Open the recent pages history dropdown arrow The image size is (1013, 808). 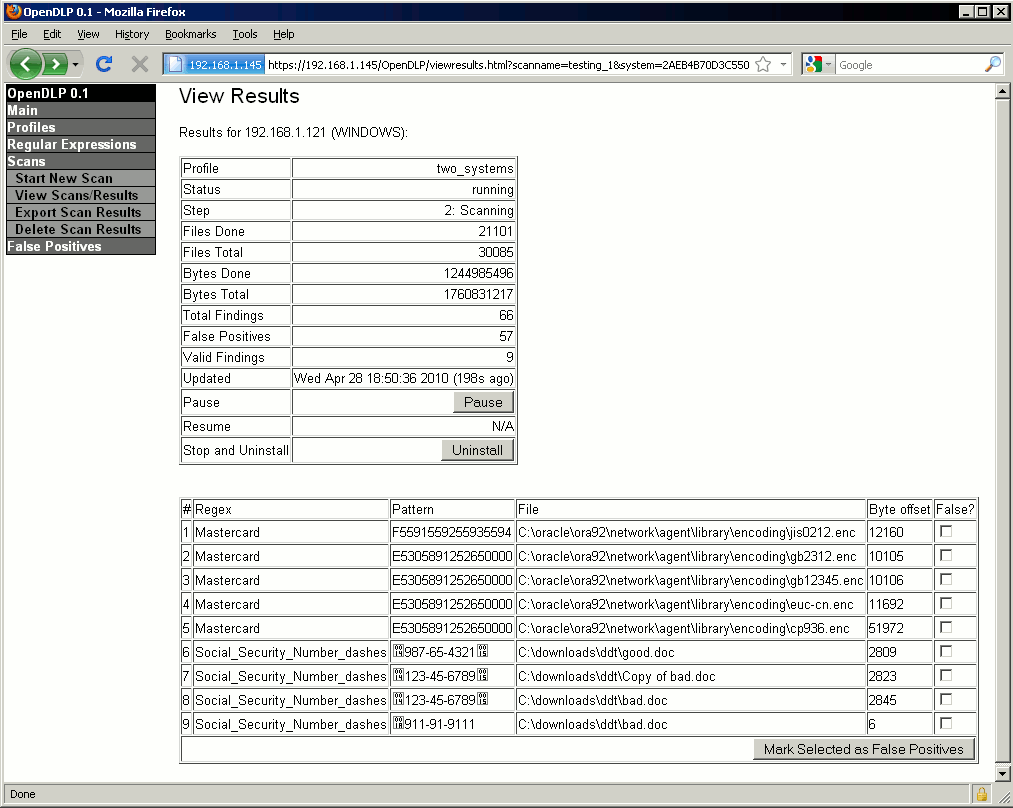click(75, 65)
